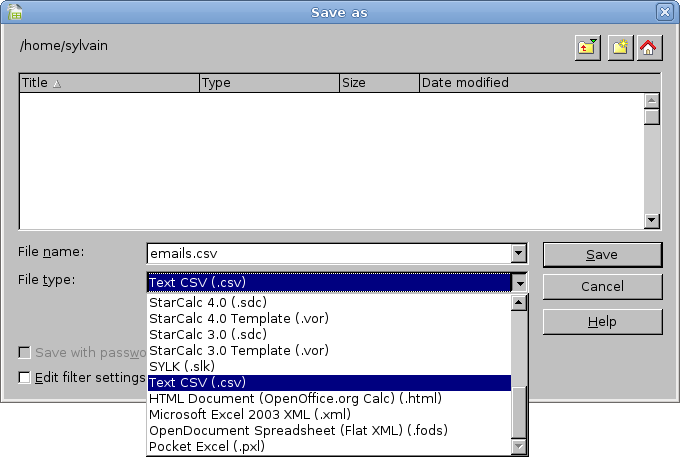Select Microsoft Excel 2003 XML format
This screenshot has height=457, width=680.
(265, 414)
